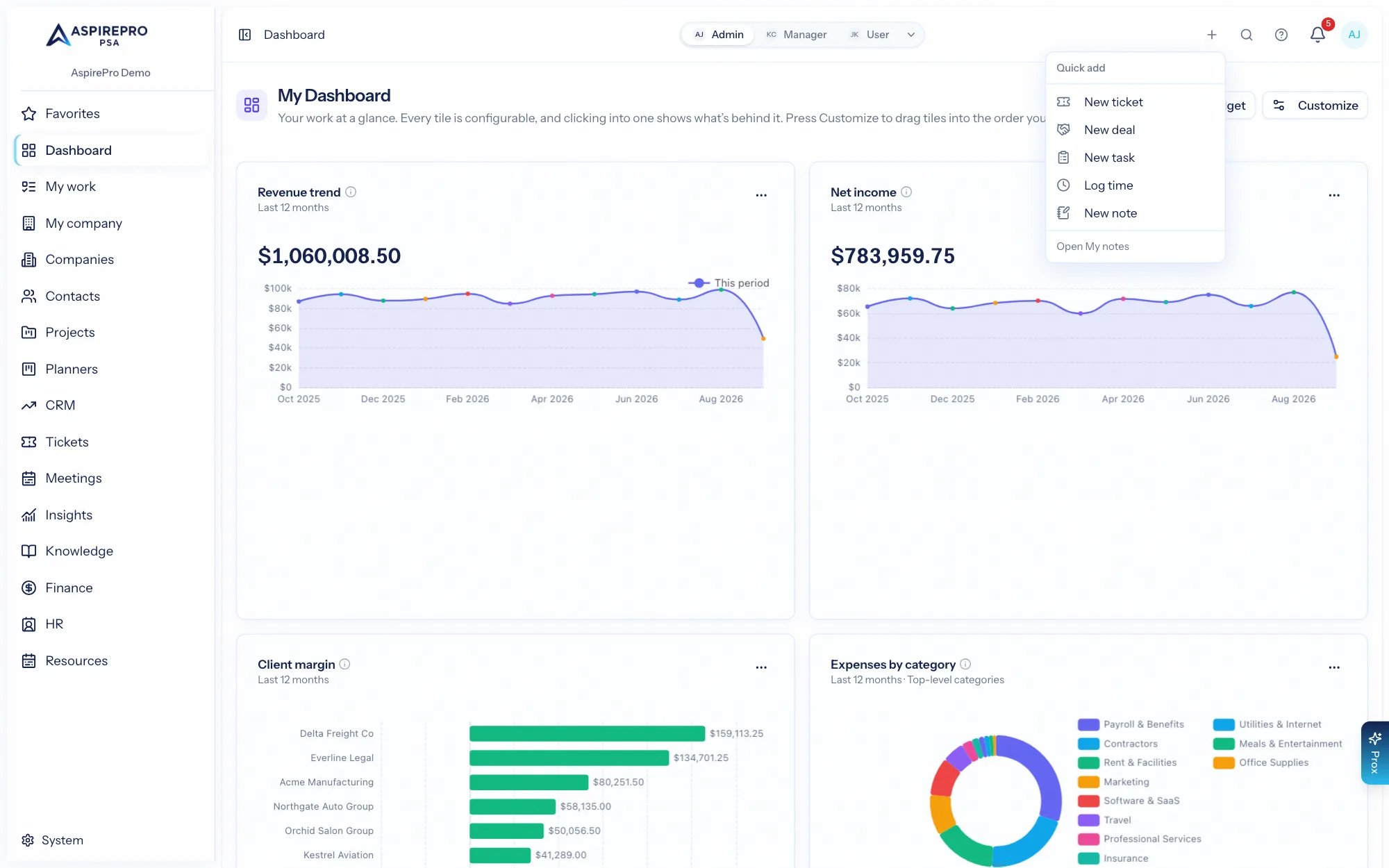
Task: Open My notes link
Action: [x=1092, y=247]
